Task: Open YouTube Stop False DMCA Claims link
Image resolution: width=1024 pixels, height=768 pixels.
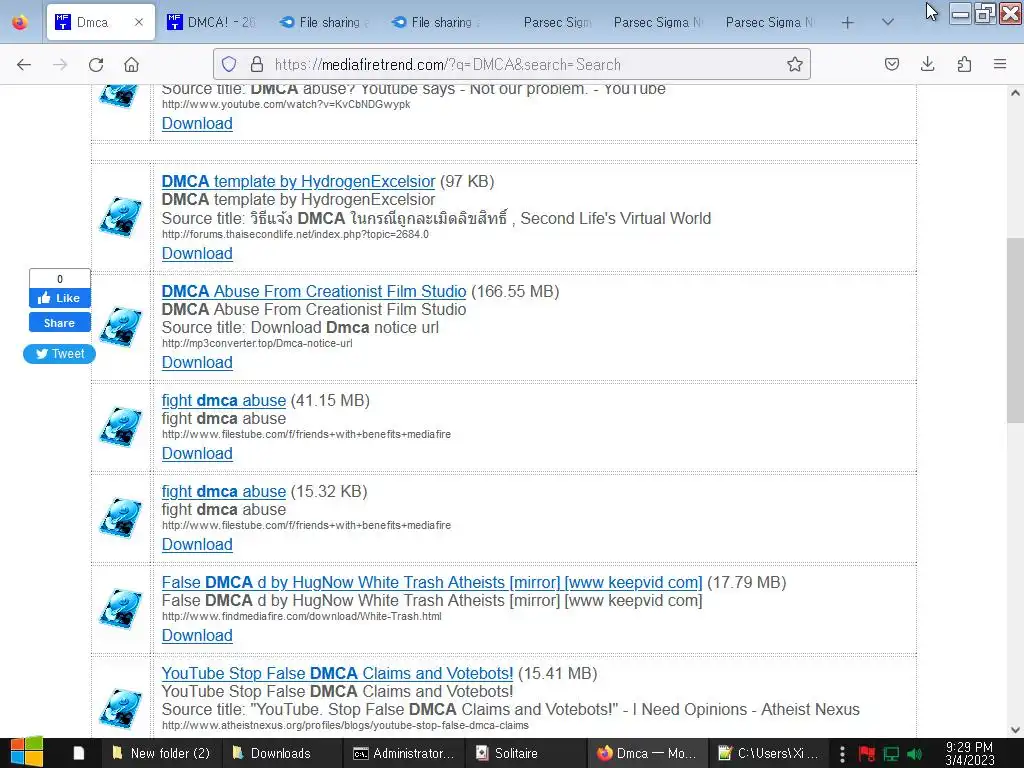Action: point(337,673)
